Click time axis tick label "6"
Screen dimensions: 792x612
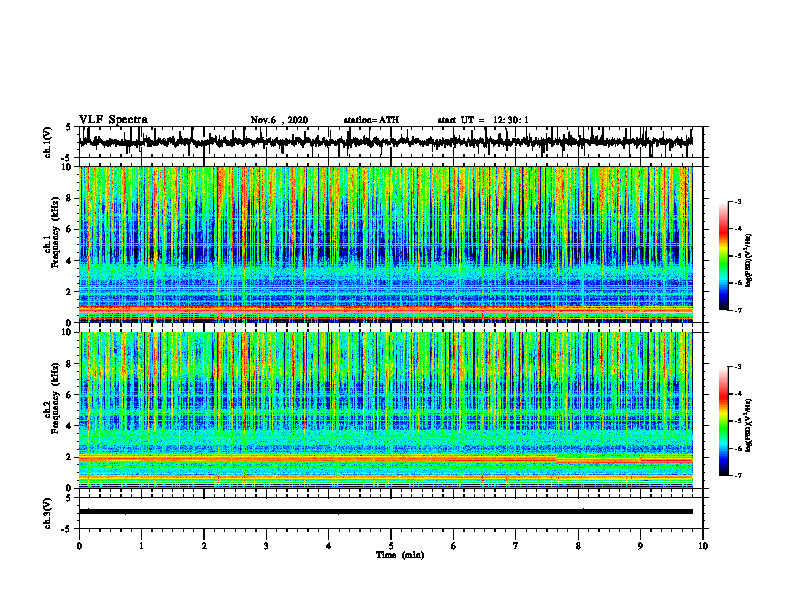tap(454, 546)
